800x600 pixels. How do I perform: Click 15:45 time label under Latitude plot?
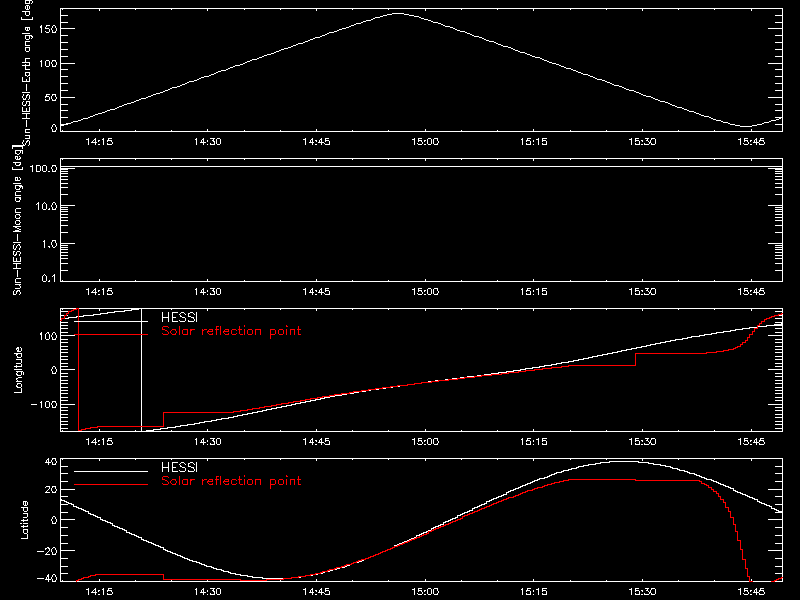[751, 592]
